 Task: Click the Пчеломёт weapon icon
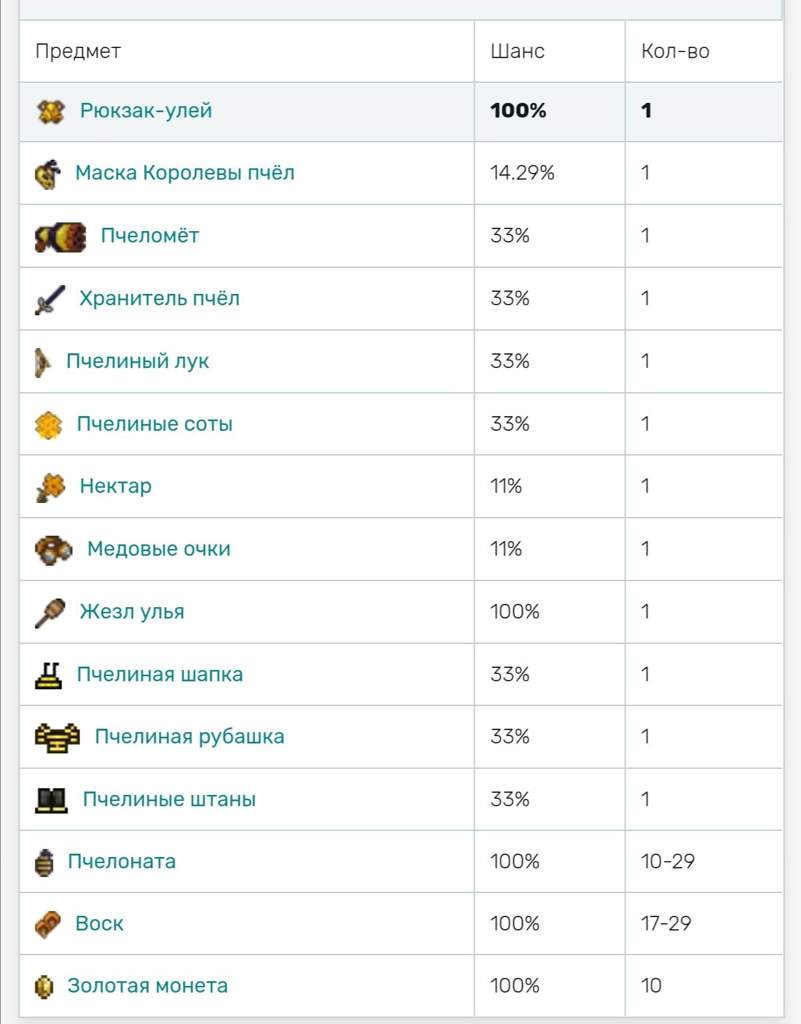click(60, 237)
